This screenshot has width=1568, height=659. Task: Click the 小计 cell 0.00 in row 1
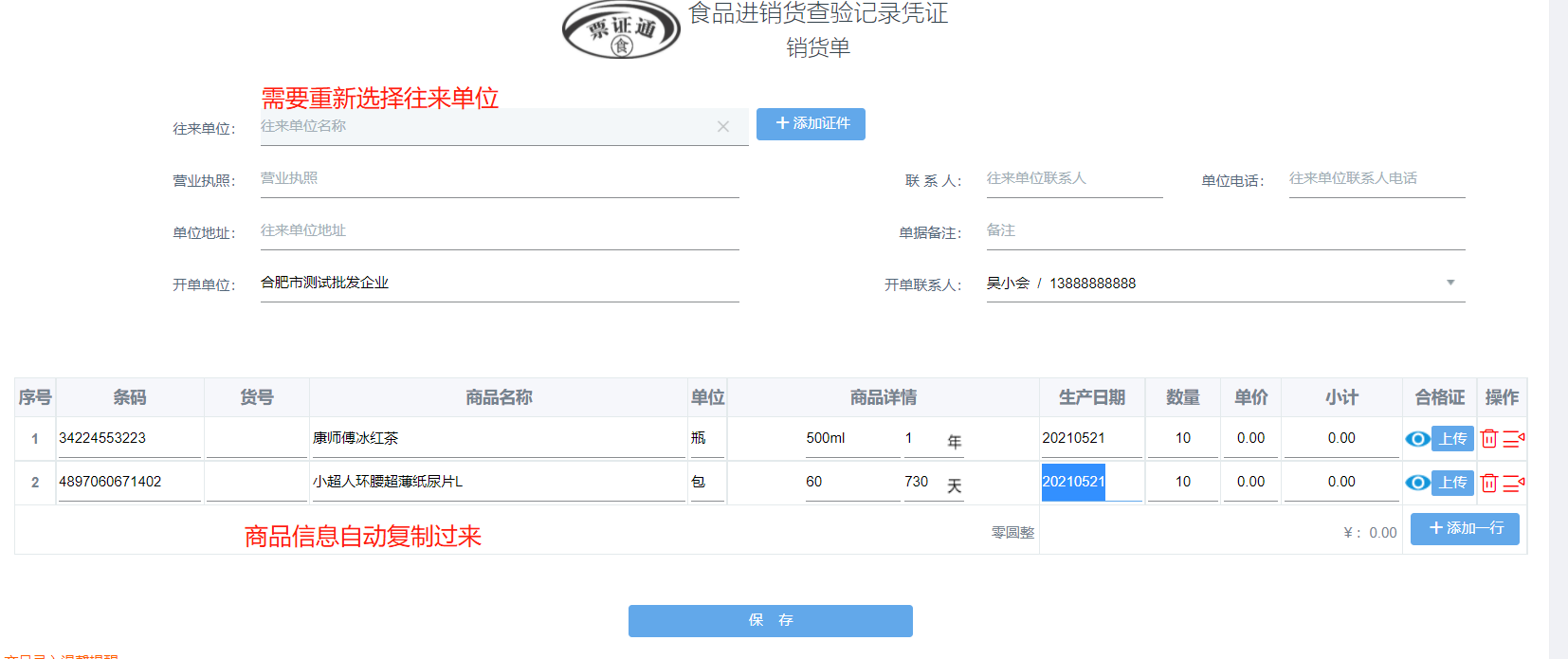point(1341,438)
